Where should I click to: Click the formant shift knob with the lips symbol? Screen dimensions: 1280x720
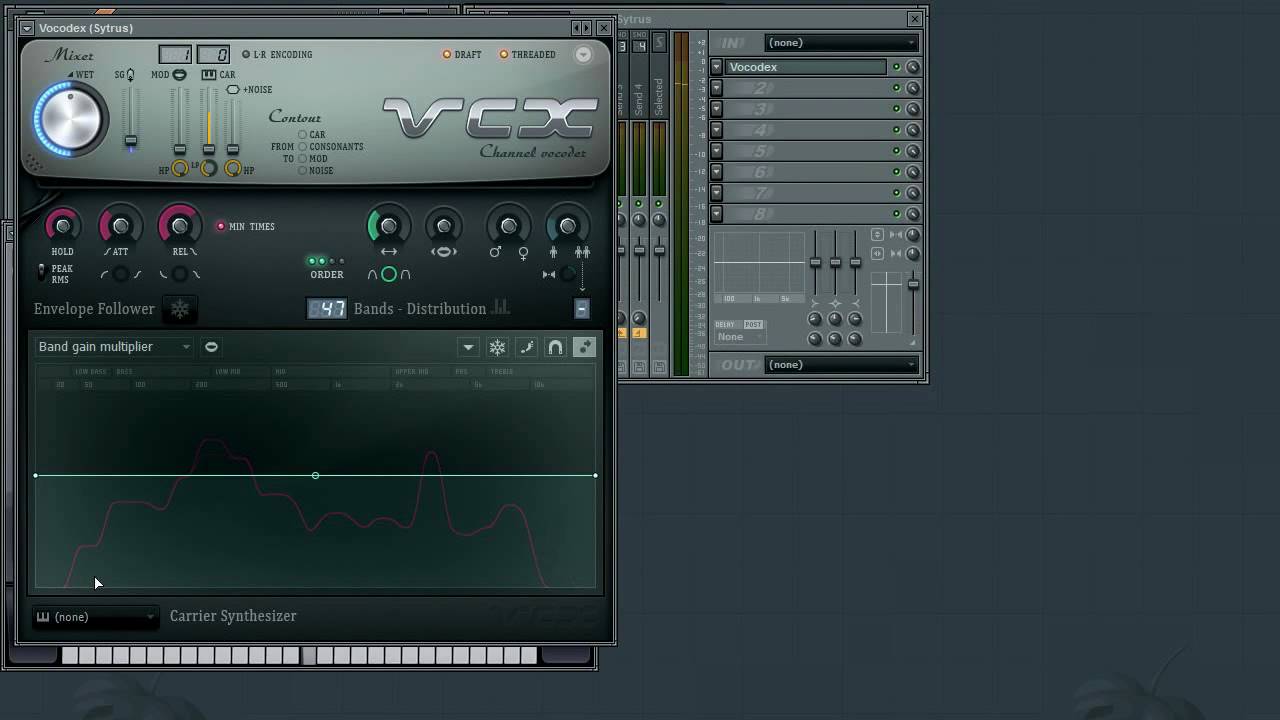click(x=444, y=227)
